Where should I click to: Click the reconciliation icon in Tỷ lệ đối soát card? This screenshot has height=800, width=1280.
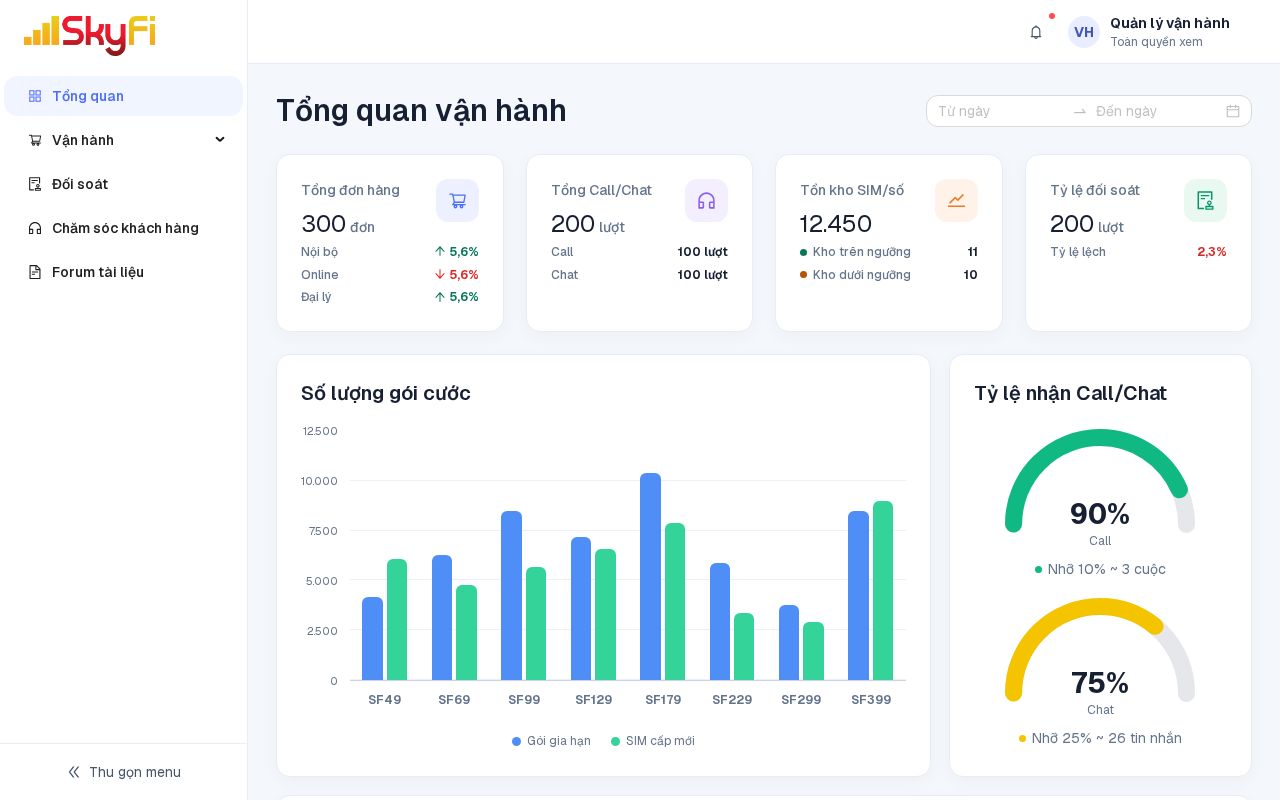point(1206,201)
